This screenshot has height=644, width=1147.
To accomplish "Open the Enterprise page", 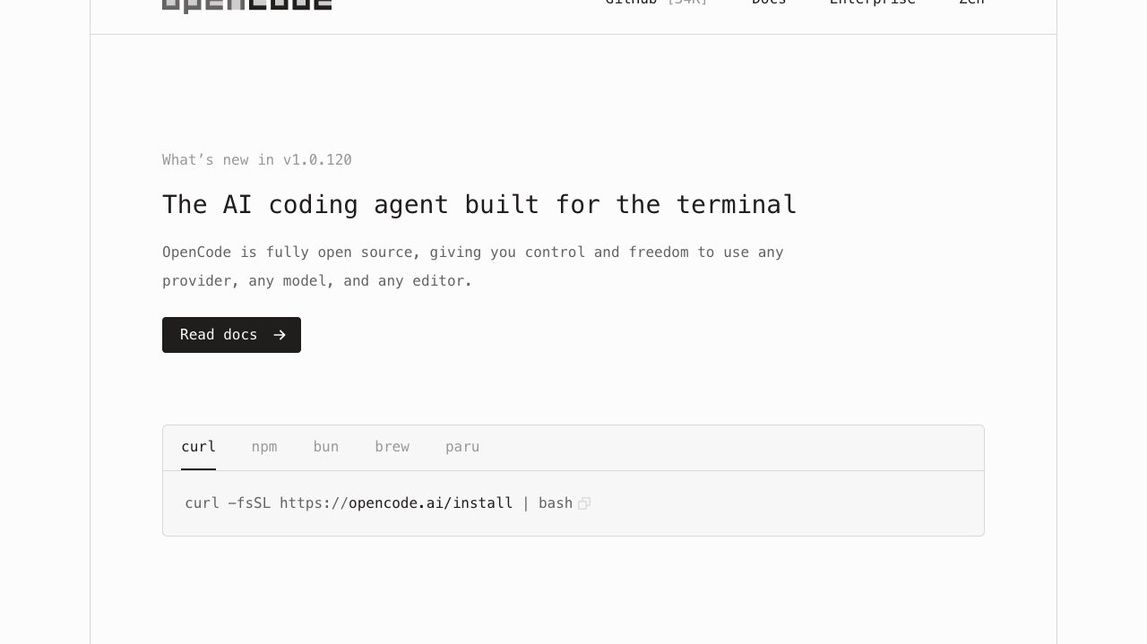I will pos(872,2).
